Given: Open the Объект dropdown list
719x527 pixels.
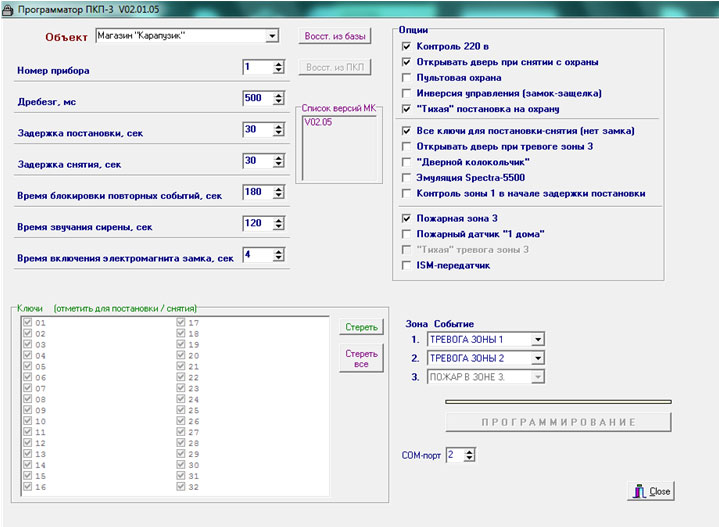Looking at the screenshot, I should (272, 36).
